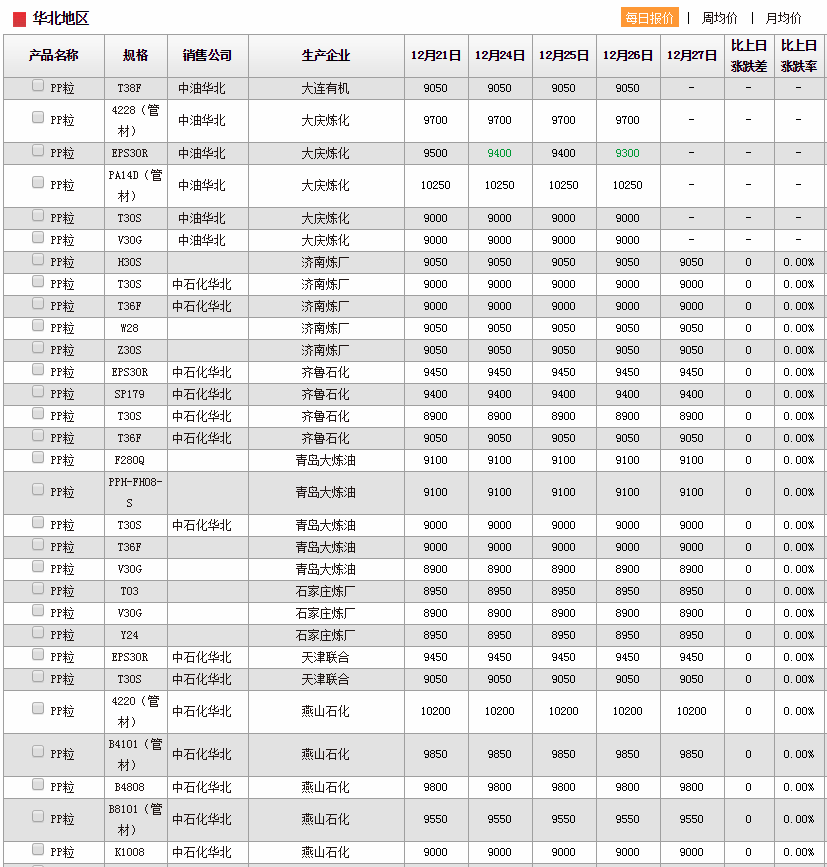
Task: Click the 12月27日 column header
Action: (x=691, y=56)
